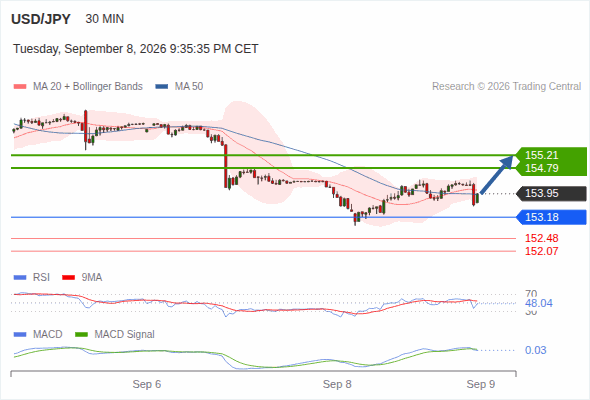590x400 pixels.
Task: Click the pink MA 20 legend swatch
Action: tap(20, 87)
